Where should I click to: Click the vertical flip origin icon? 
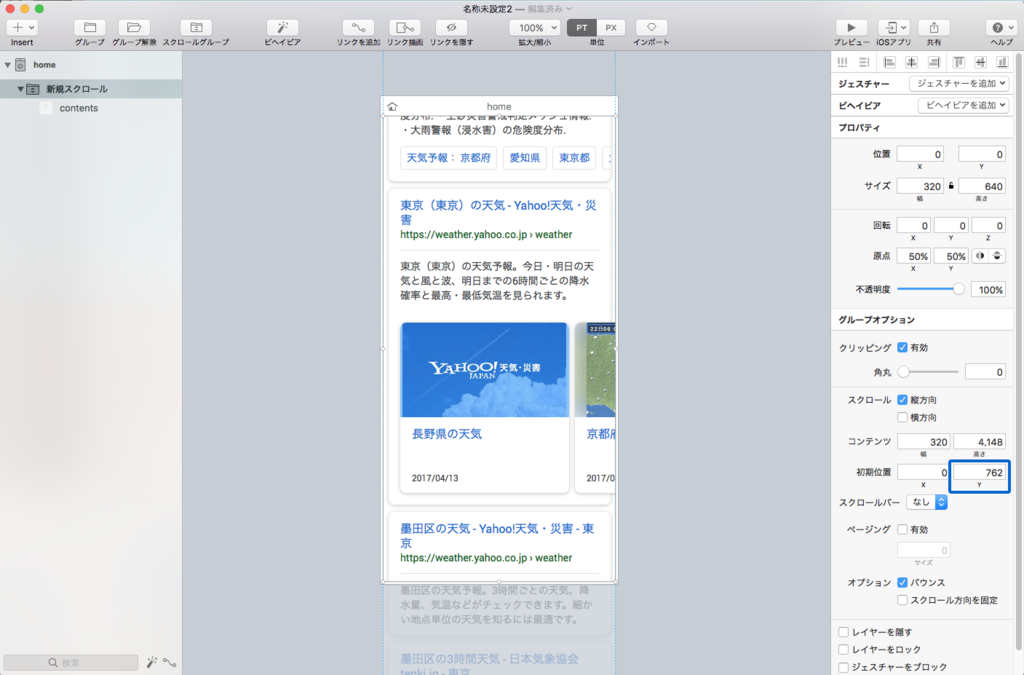(997, 256)
